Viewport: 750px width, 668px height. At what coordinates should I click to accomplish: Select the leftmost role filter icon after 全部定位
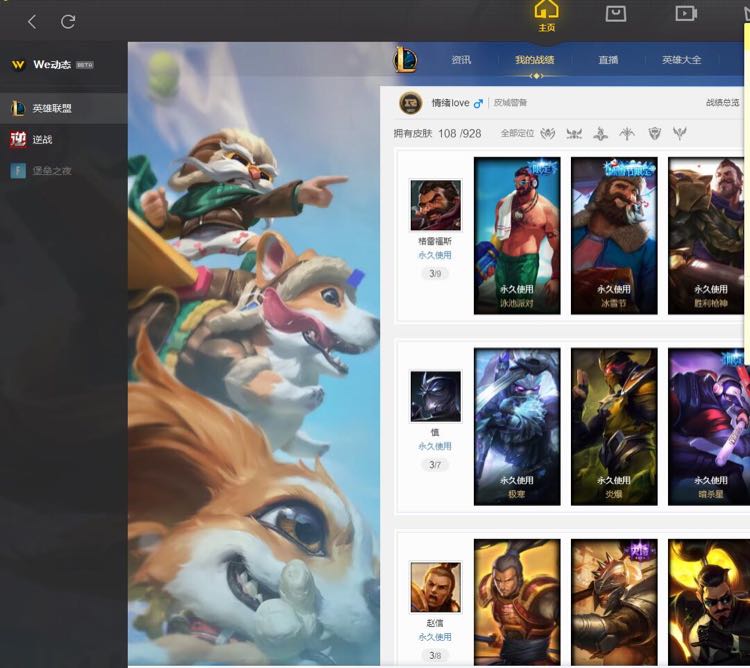[548, 133]
